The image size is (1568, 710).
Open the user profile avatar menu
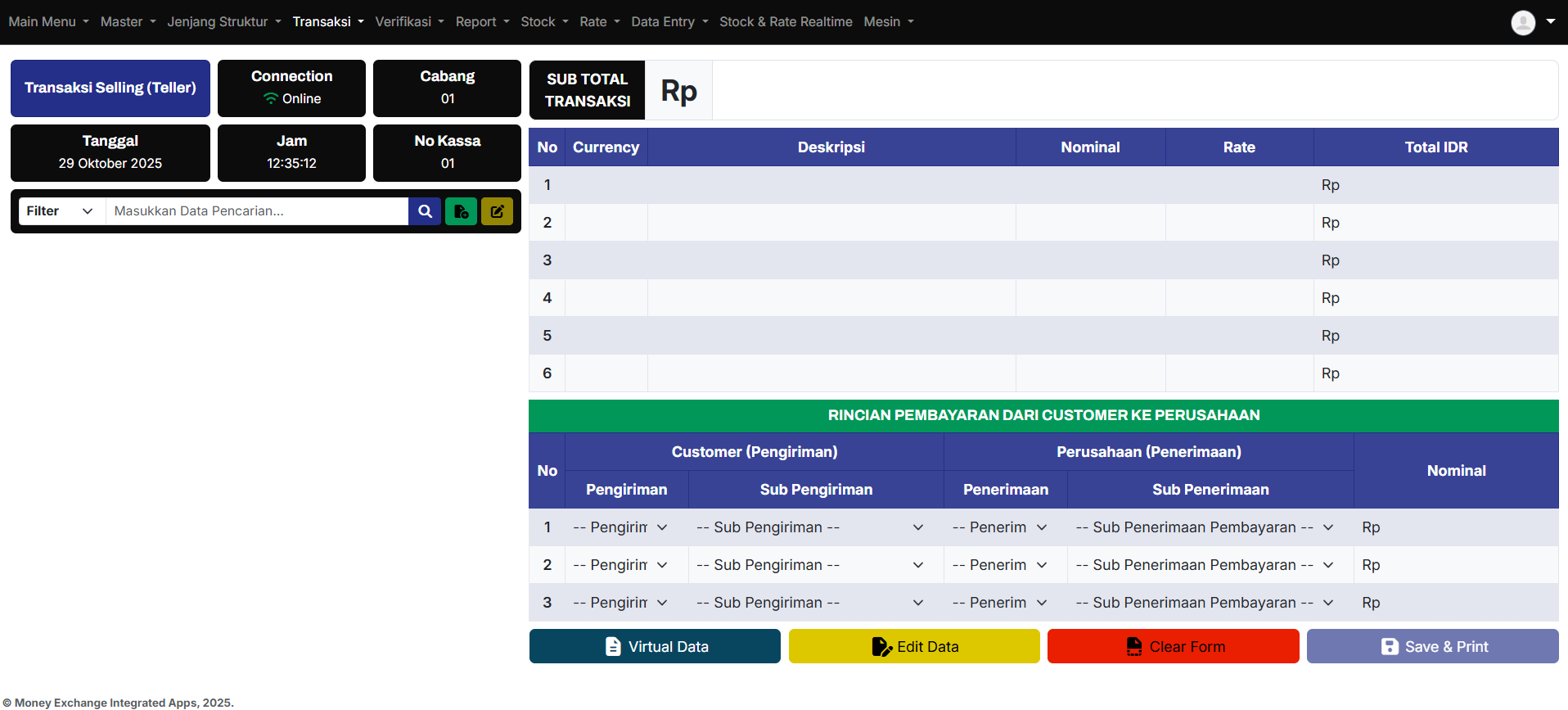(x=1532, y=22)
